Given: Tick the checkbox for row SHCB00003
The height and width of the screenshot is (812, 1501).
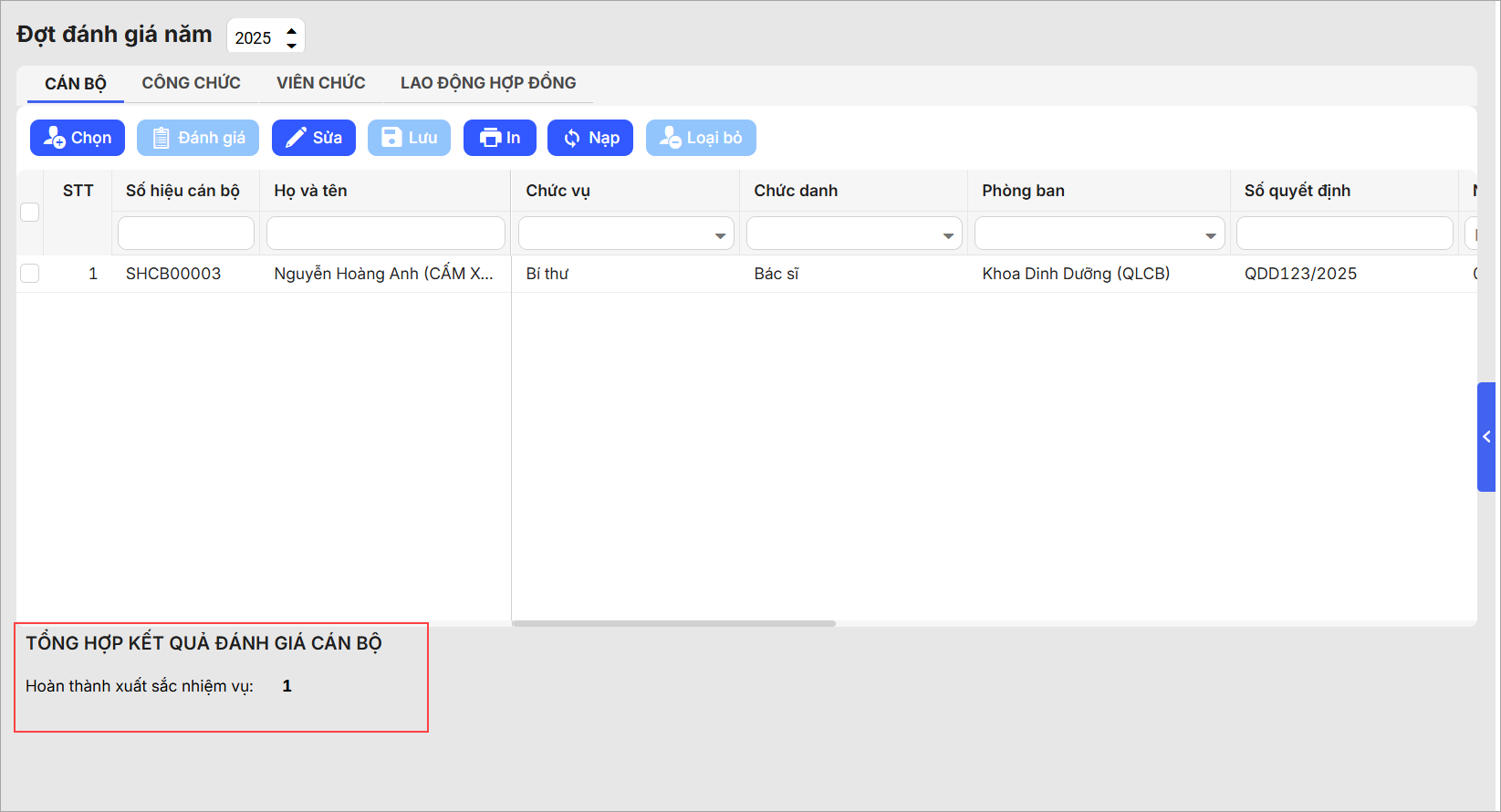Looking at the screenshot, I should (x=30, y=273).
